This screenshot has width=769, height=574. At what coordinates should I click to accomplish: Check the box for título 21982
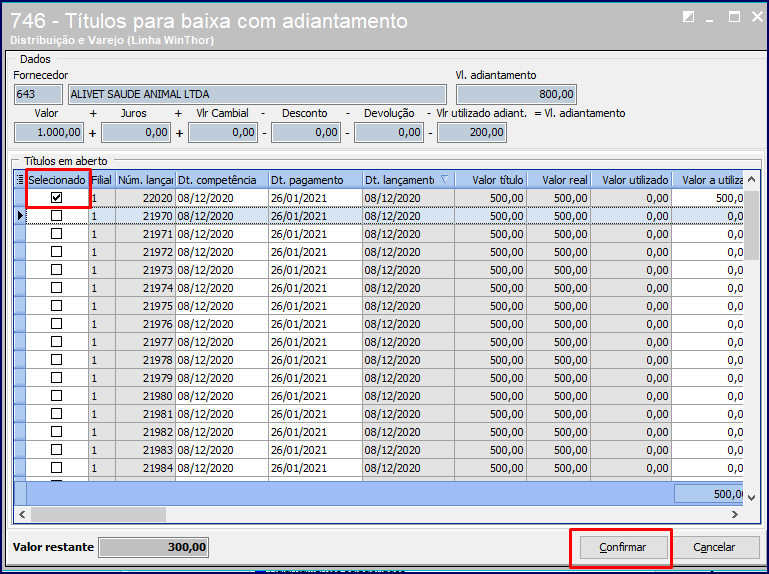coord(56,432)
